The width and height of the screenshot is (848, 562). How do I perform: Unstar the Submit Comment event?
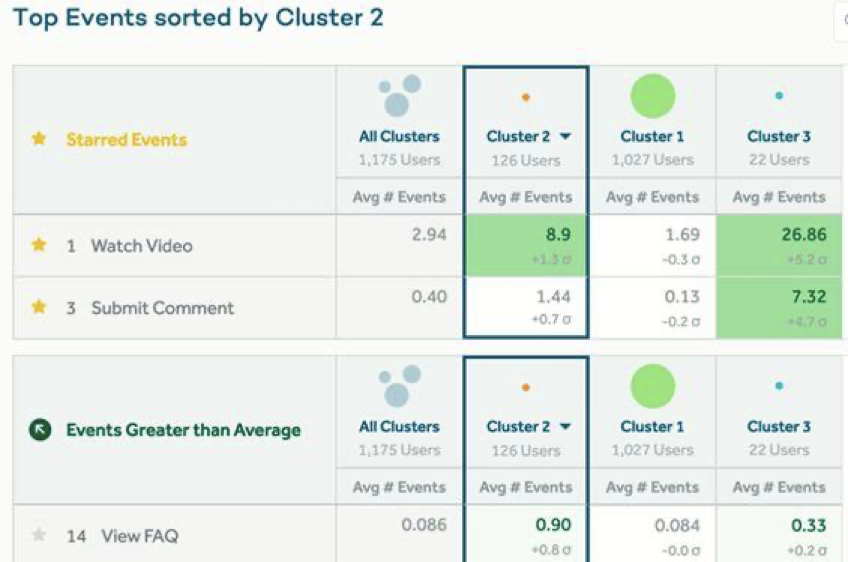pos(39,307)
